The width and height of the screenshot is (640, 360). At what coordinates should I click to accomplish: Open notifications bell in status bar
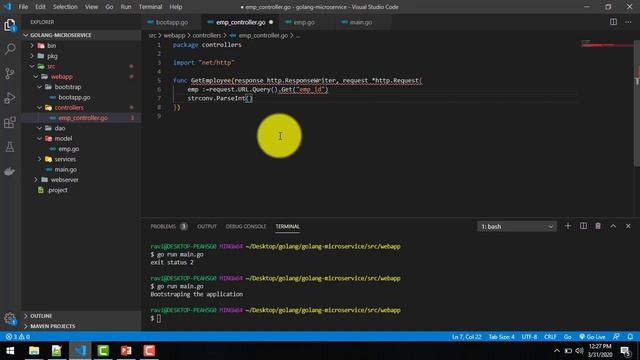tap(630, 337)
